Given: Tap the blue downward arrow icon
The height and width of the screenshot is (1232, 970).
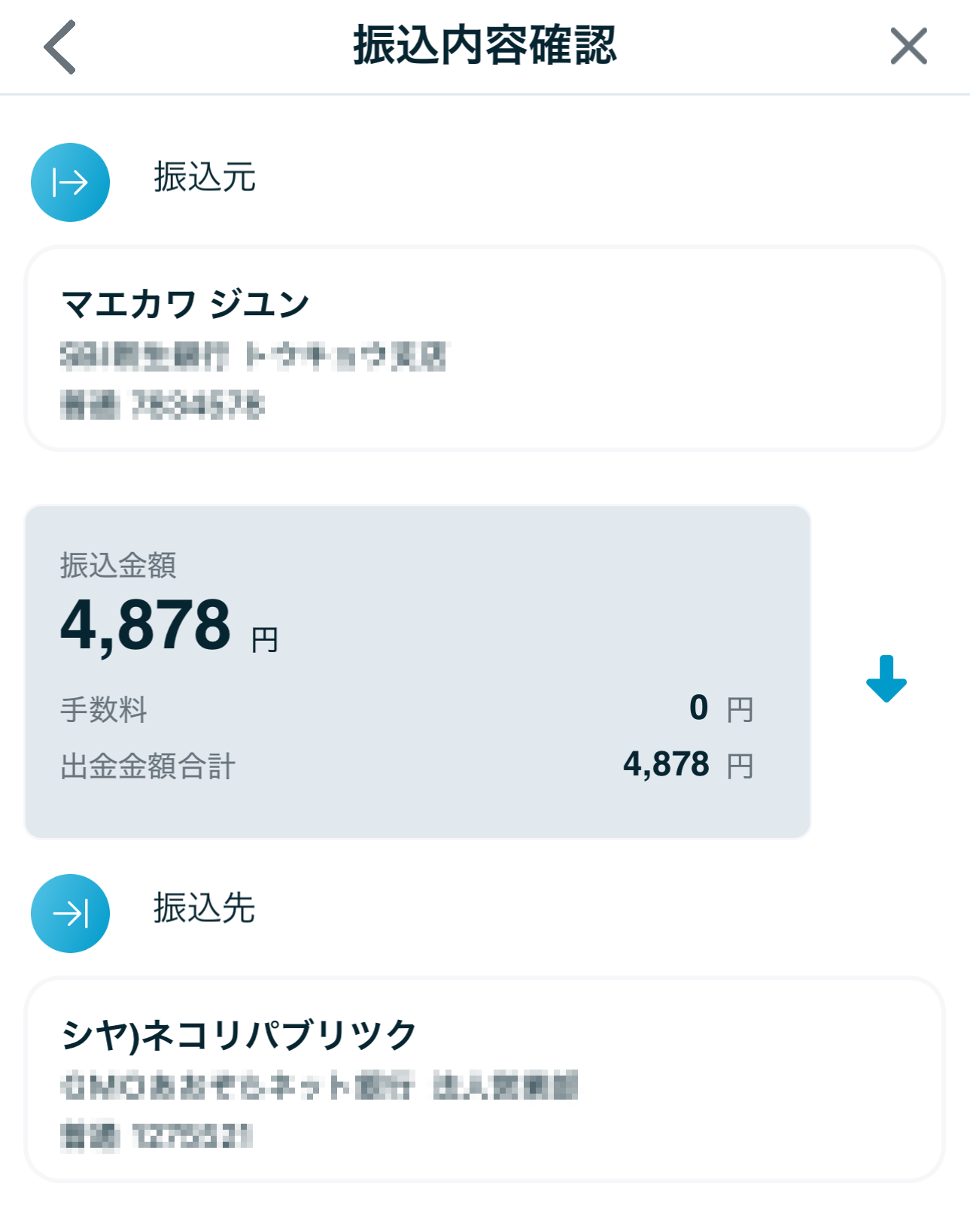Looking at the screenshot, I should (x=886, y=678).
